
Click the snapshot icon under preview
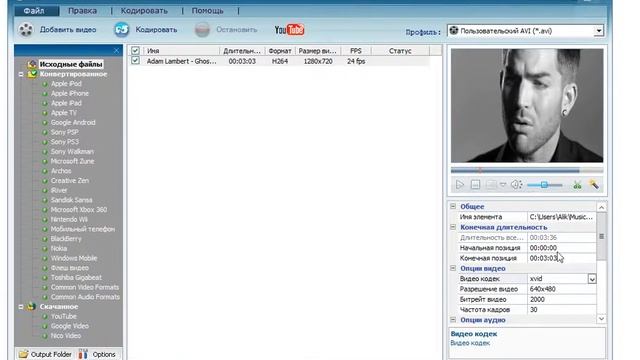[491, 185]
